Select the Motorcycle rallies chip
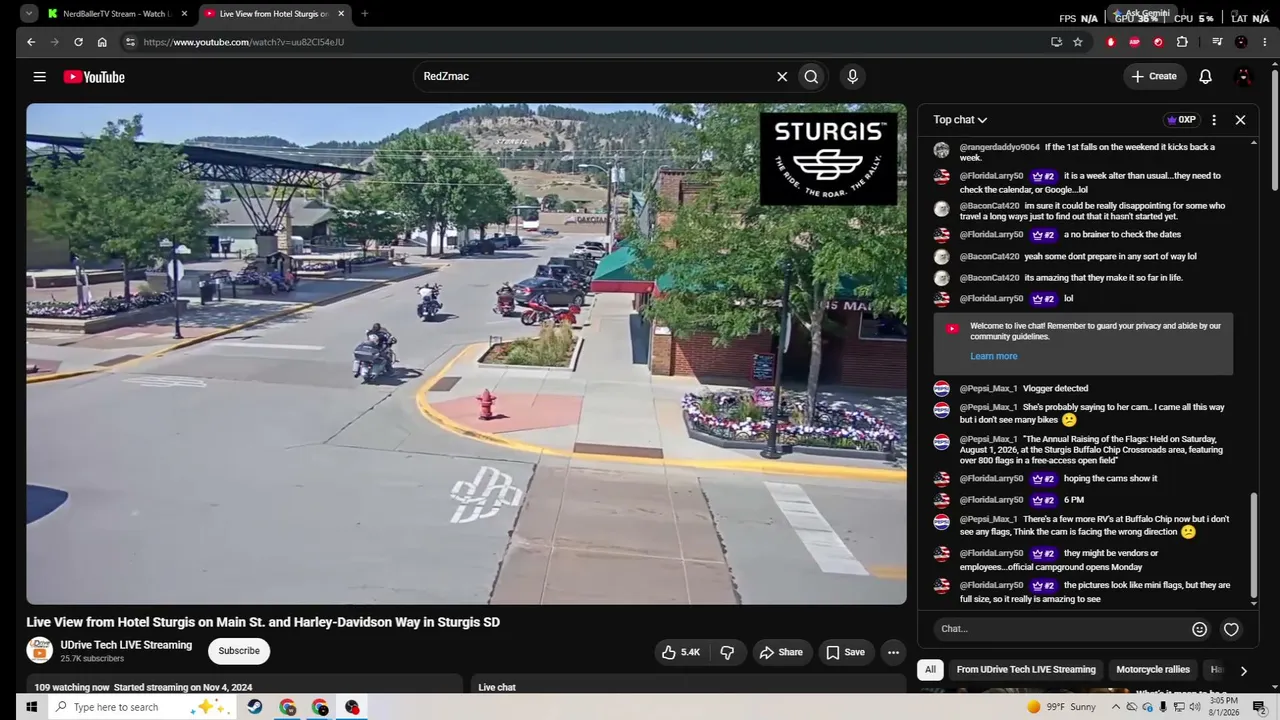 (x=1153, y=670)
